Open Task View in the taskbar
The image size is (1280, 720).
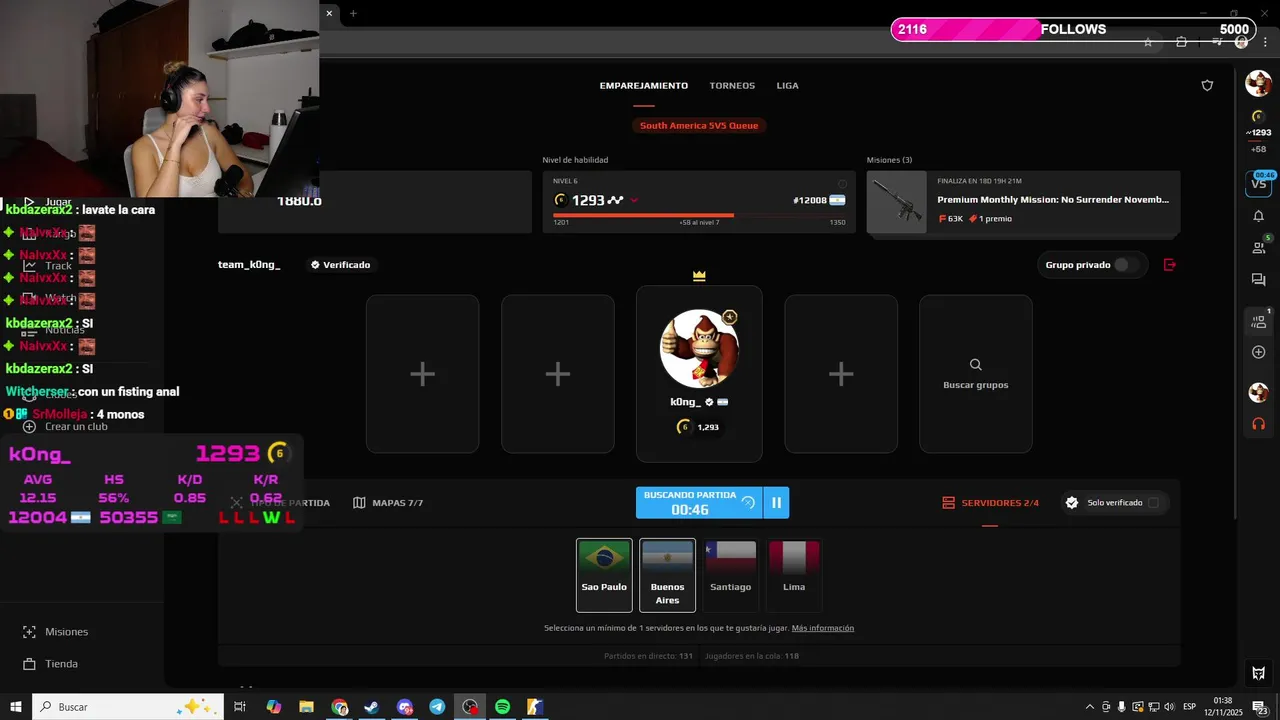240,707
